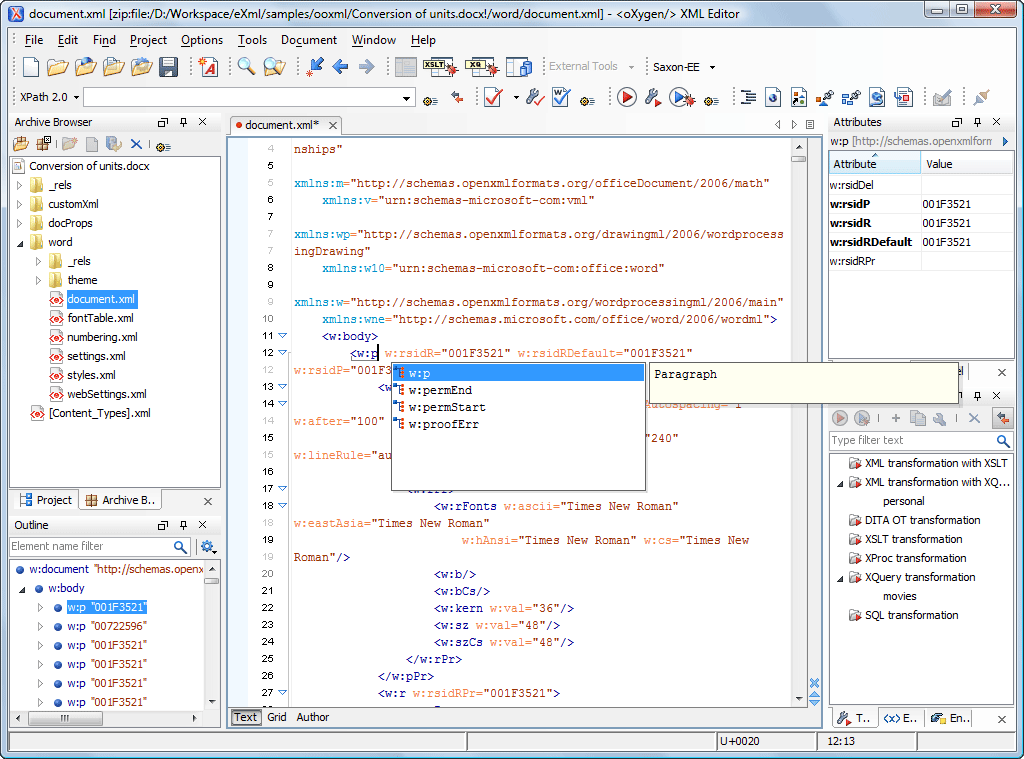Expand the docProps folder in Archive Browser
This screenshot has width=1024, height=759.
point(19,223)
